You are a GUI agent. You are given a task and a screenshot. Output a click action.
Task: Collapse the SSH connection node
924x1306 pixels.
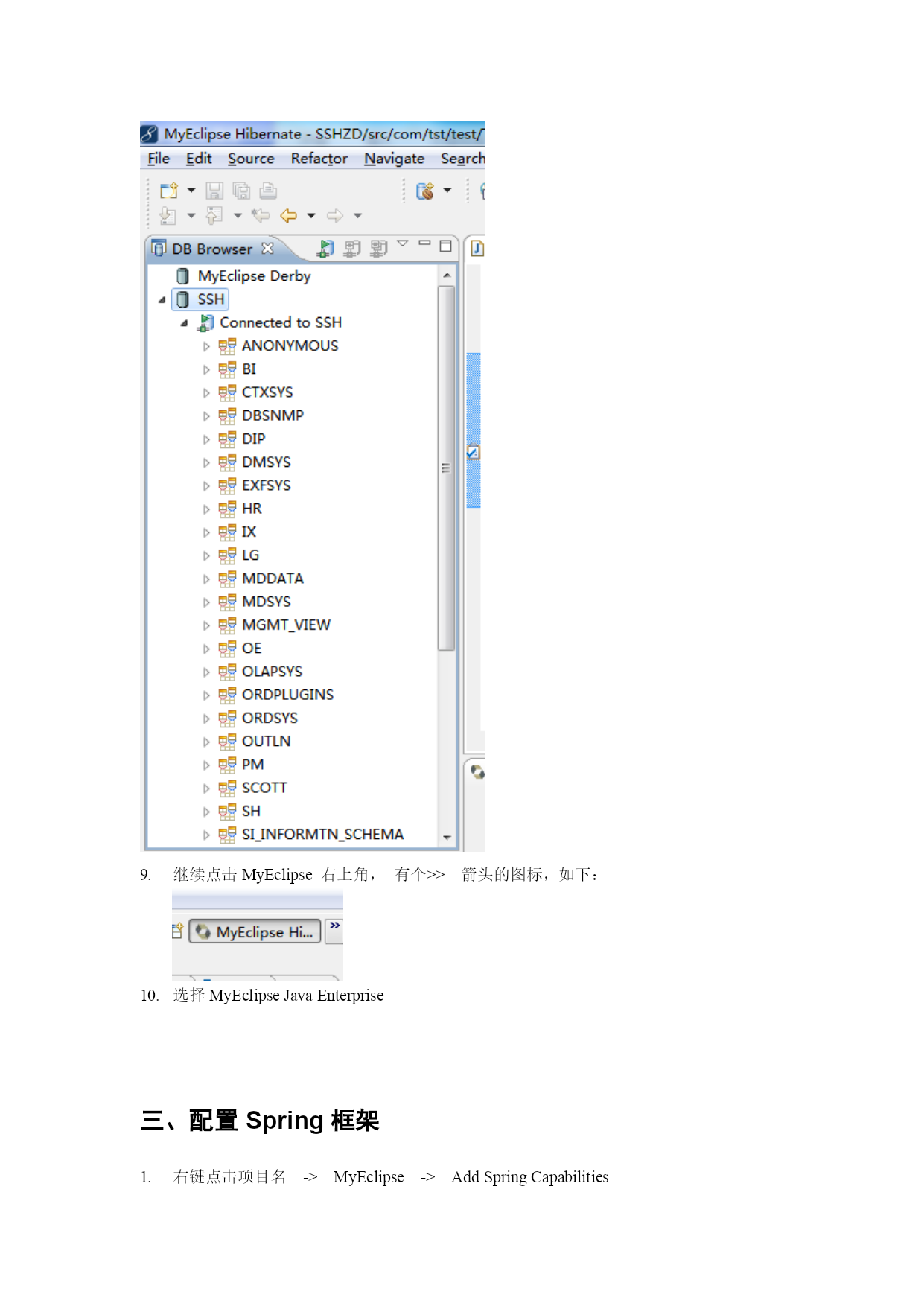click(162, 300)
